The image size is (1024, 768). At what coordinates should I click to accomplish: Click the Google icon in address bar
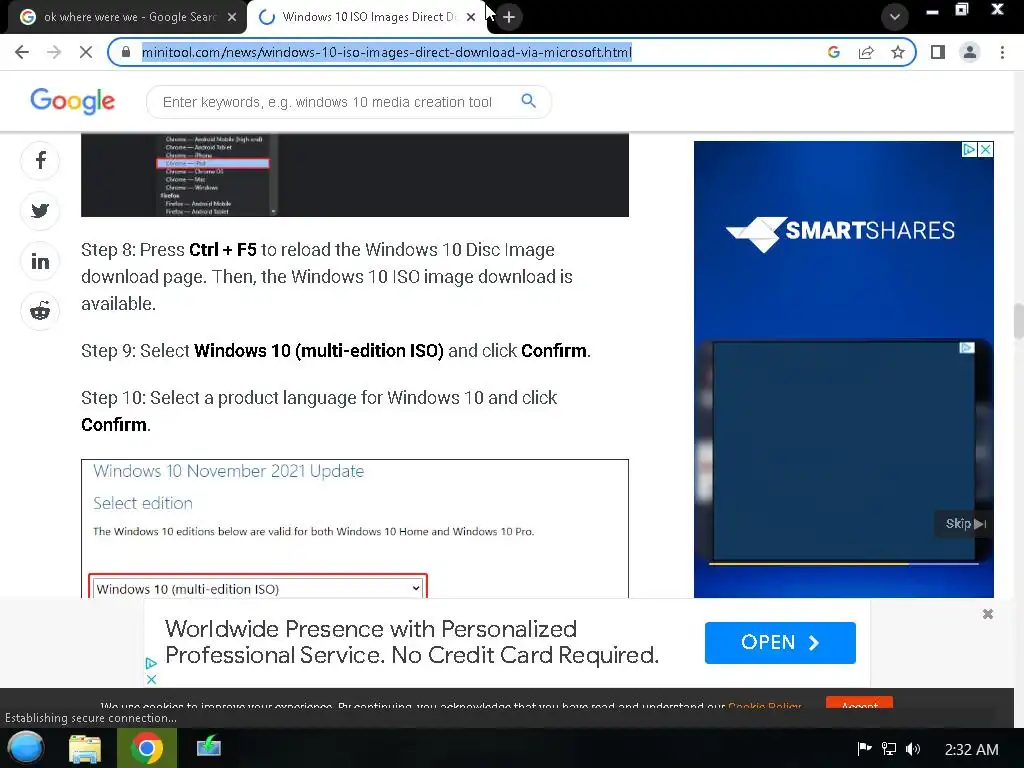pyautogui.click(x=834, y=52)
